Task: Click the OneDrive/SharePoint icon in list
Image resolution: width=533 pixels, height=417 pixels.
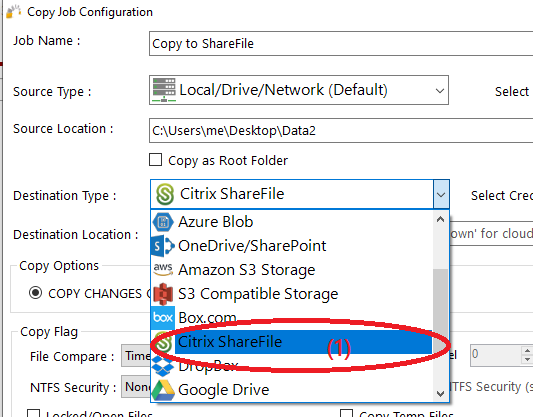Action: click(x=163, y=246)
